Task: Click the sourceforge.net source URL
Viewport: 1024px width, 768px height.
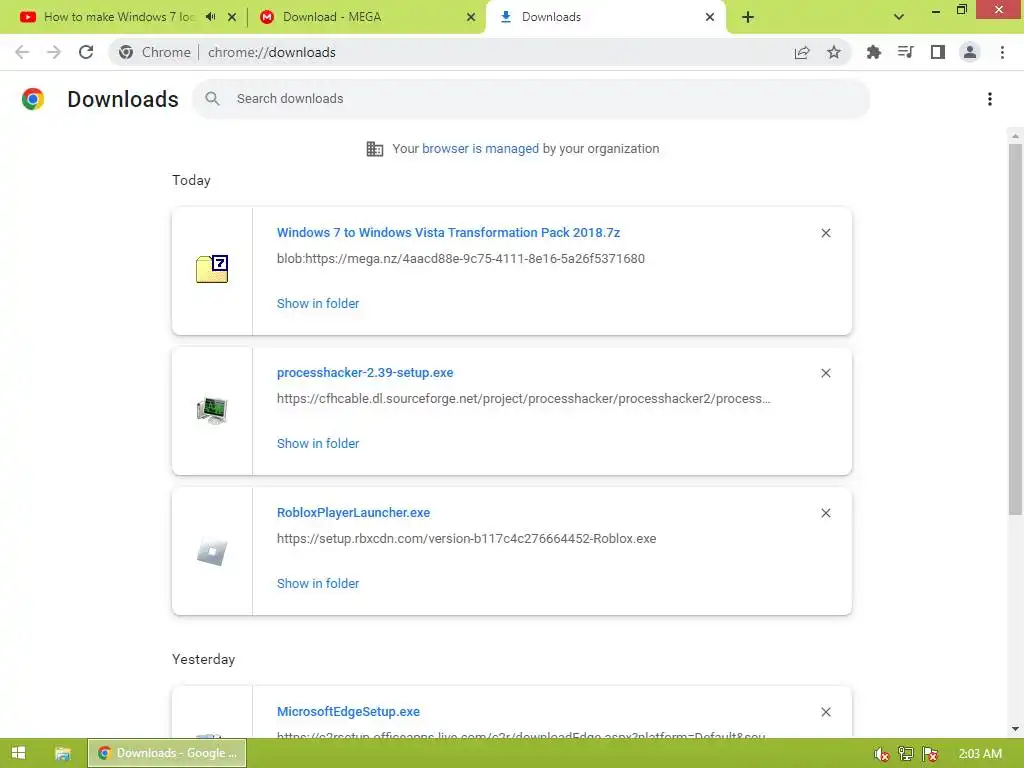Action: 523,398
